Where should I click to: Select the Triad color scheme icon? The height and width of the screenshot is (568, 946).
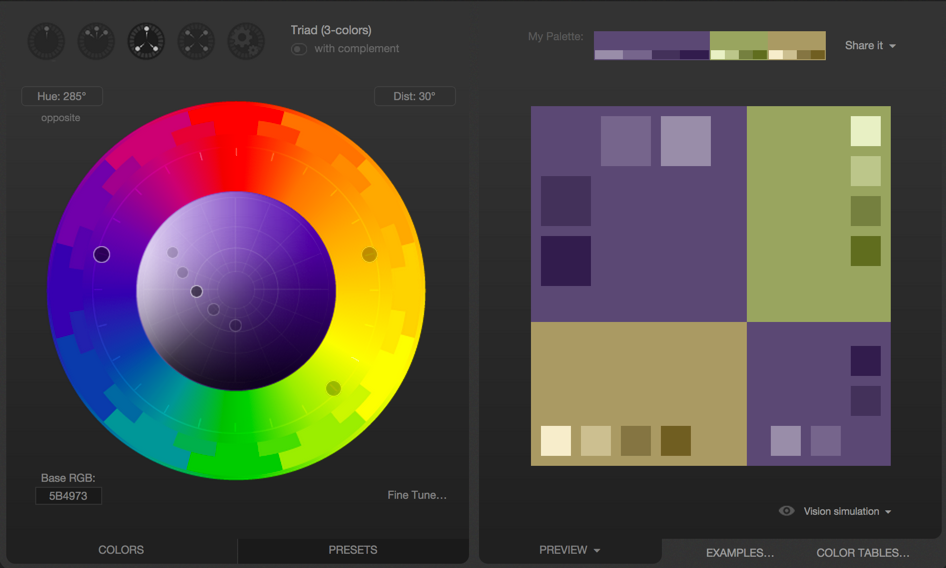(x=146, y=42)
